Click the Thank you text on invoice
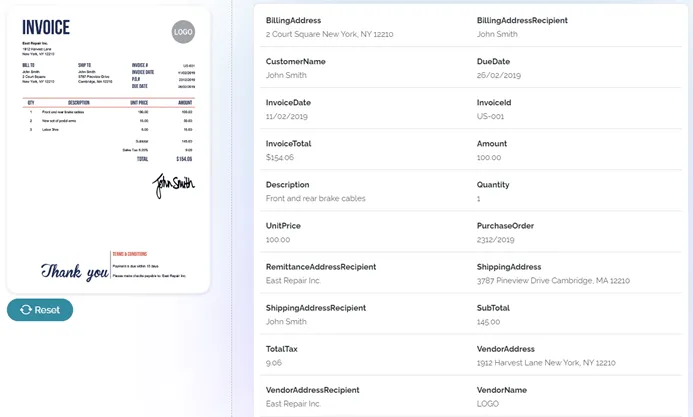 click(x=74, y=272)
